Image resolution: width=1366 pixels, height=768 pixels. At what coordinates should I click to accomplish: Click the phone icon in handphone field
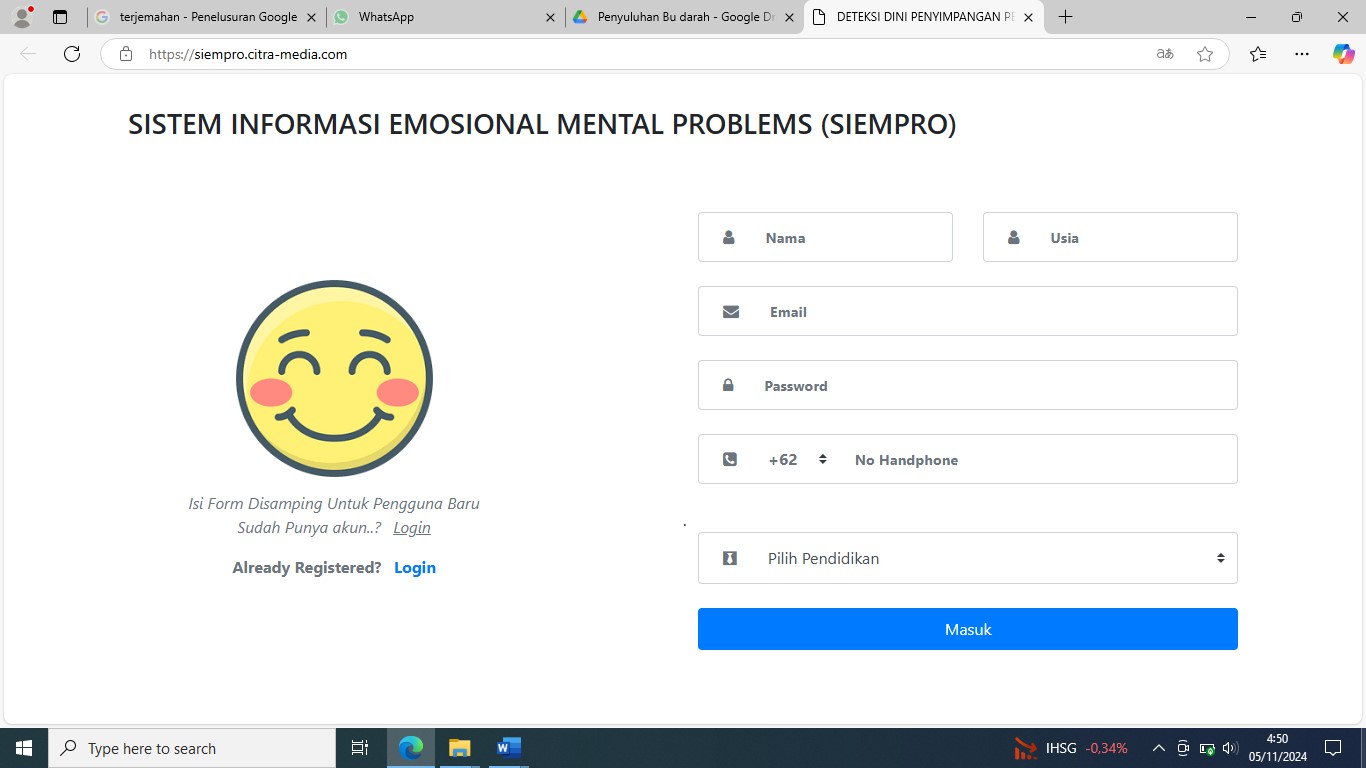point(730,459)
